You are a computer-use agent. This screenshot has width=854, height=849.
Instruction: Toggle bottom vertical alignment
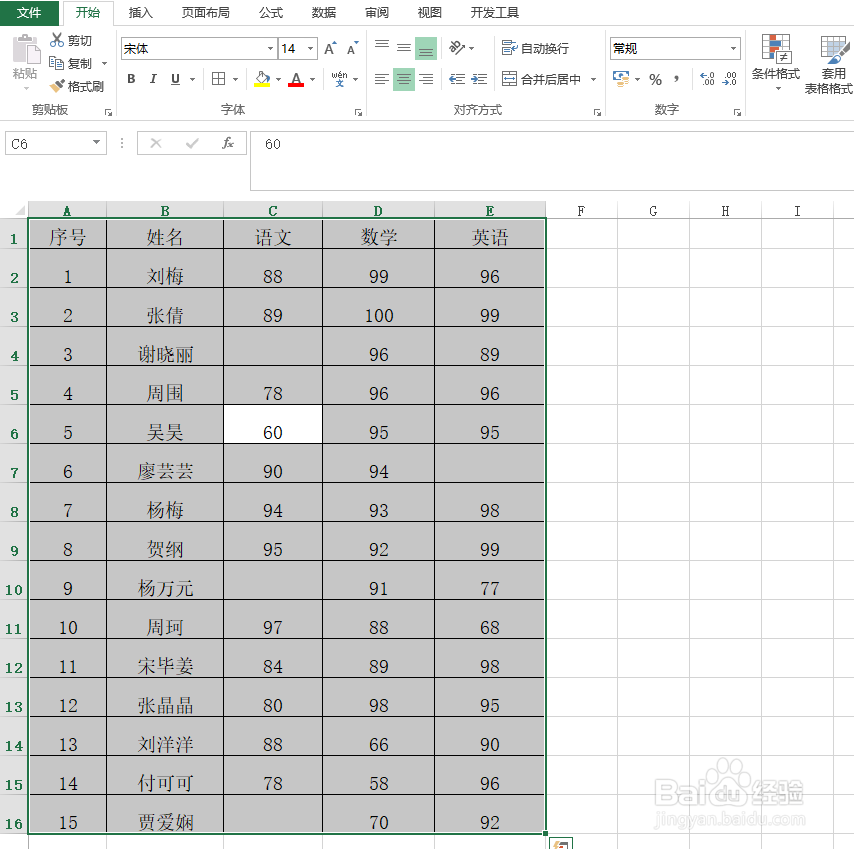click(426, 48)
